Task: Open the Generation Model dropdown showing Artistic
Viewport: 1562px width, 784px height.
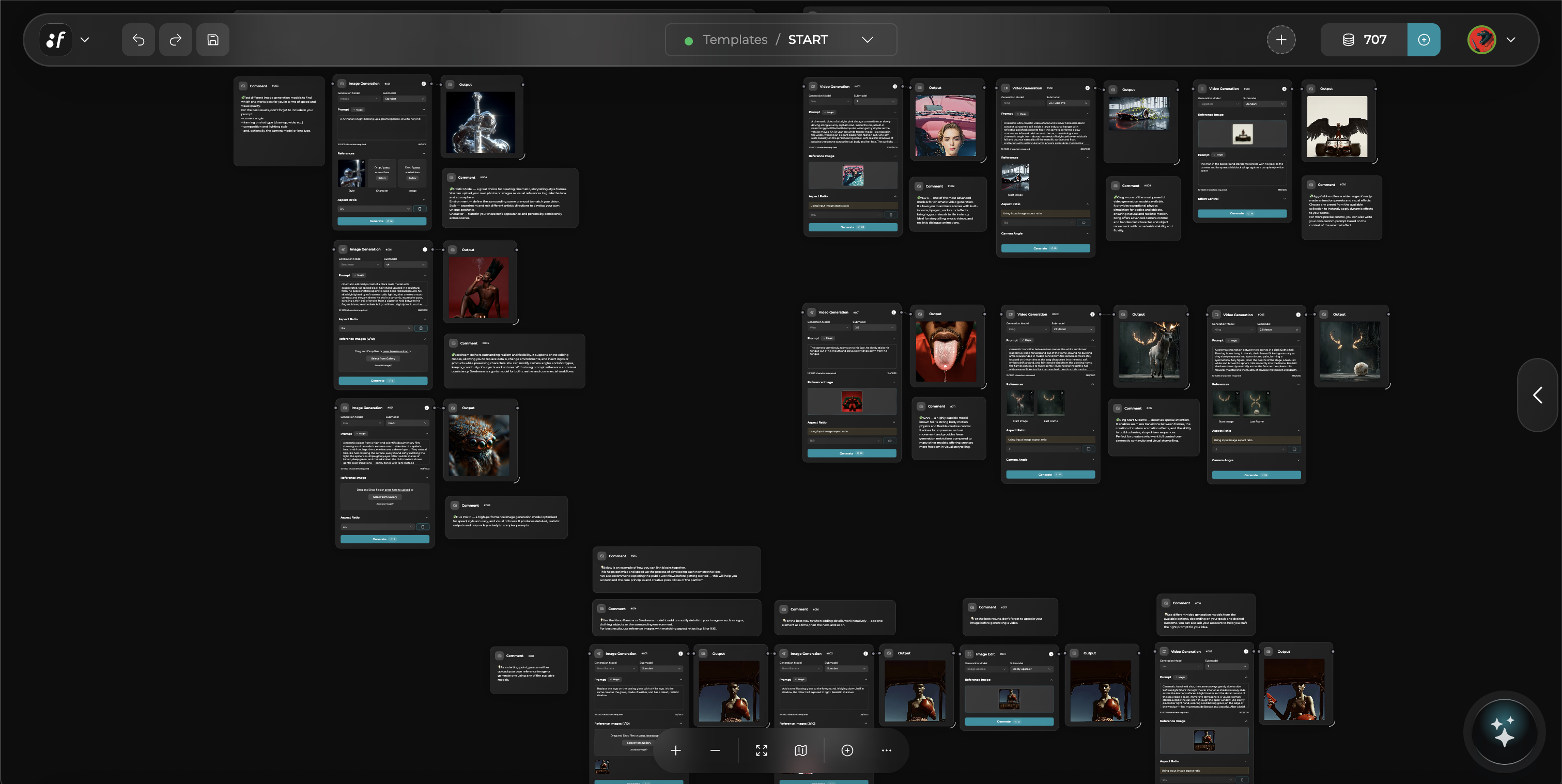Action: [x=359, y=99]
